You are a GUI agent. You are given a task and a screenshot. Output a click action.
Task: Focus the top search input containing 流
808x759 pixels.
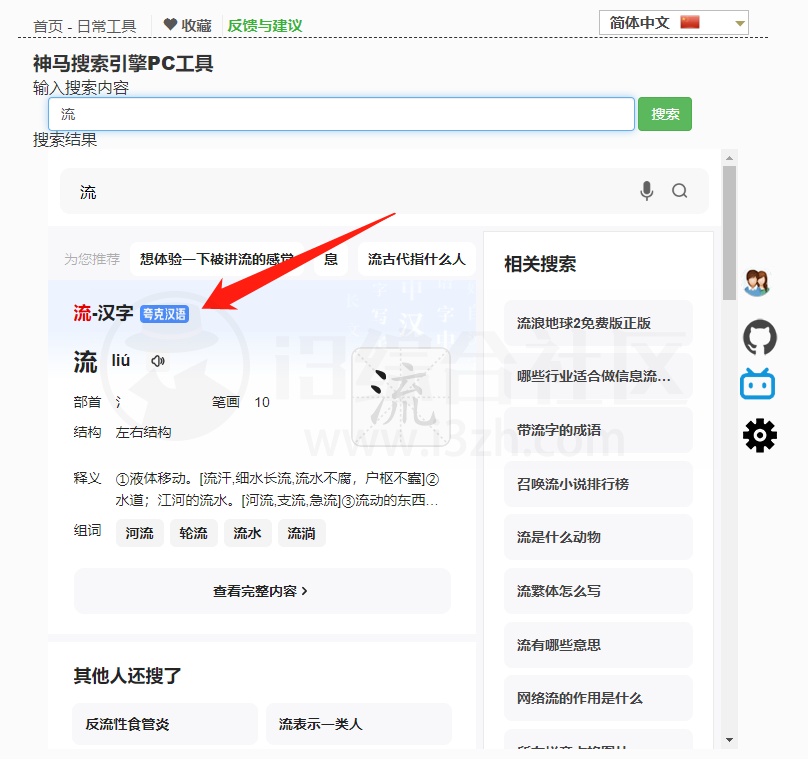point(341,114)
